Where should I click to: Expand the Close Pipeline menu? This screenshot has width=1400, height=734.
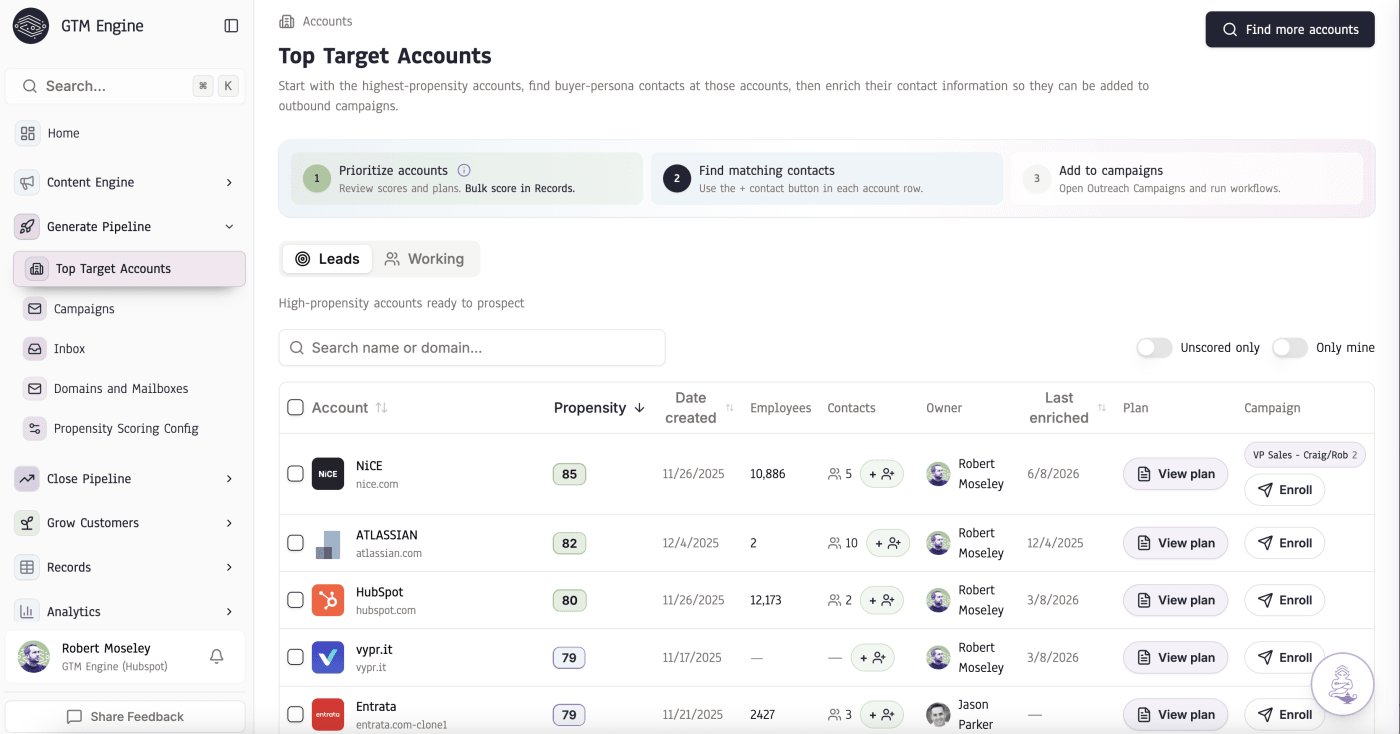[125, 479]
